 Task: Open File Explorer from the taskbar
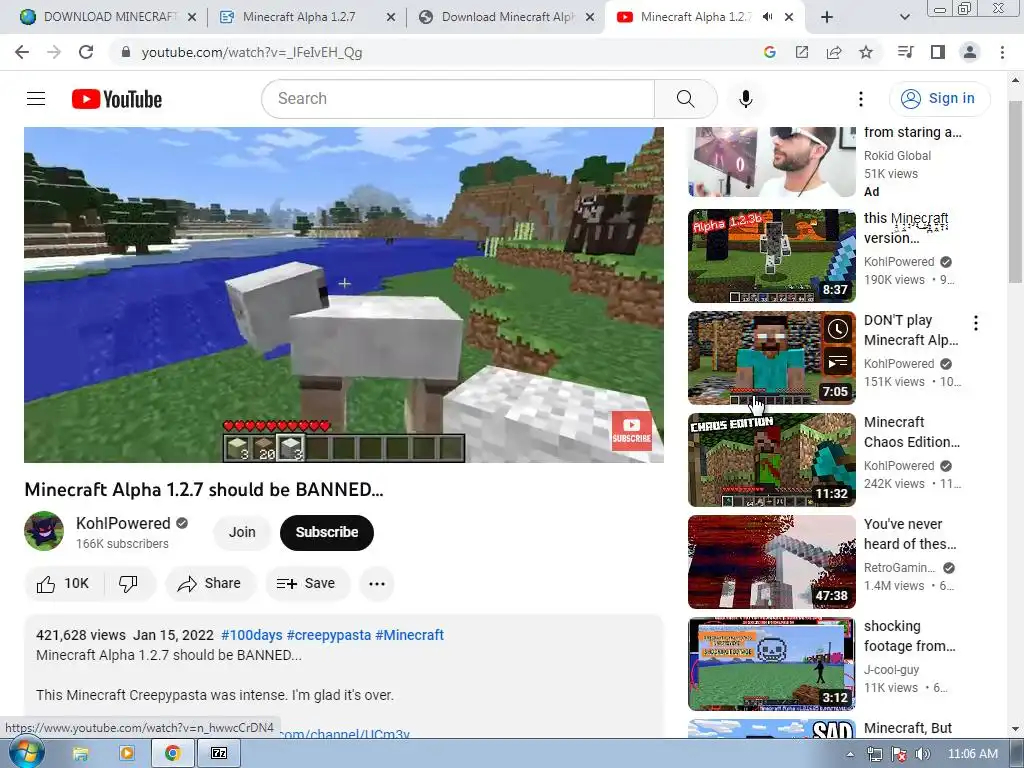(80, 754)
